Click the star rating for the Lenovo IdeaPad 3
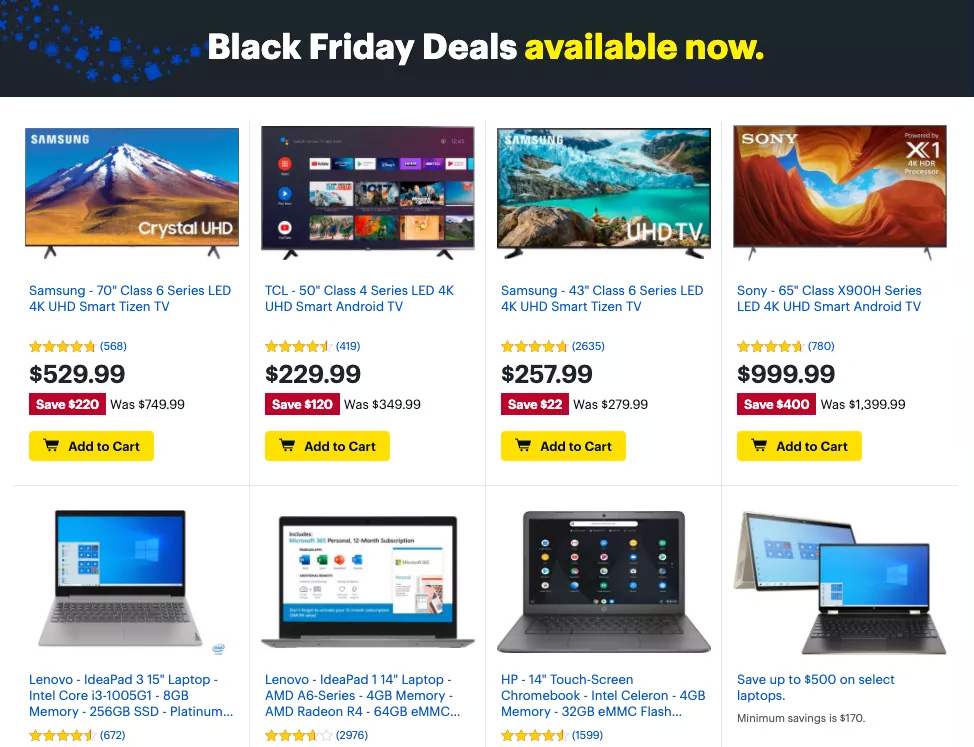974x747 pixels. click(x=62, y=735)
